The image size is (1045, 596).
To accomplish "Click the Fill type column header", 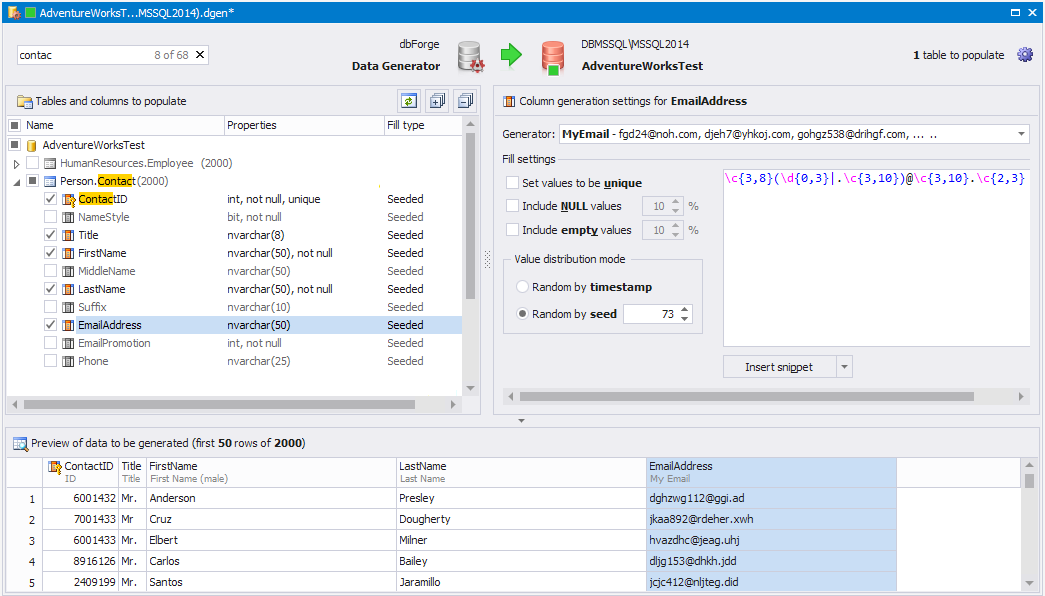I will coord(423,125).
